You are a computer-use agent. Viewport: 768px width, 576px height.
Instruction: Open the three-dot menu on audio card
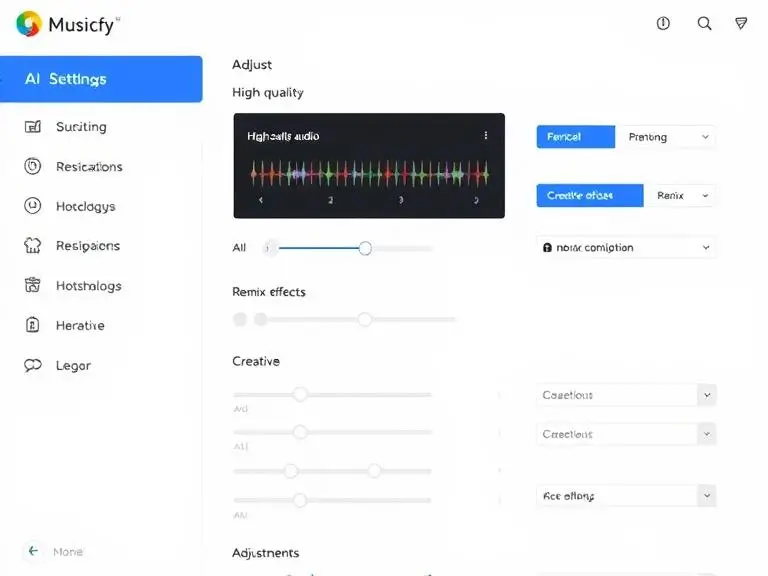[x=485, y=135]
